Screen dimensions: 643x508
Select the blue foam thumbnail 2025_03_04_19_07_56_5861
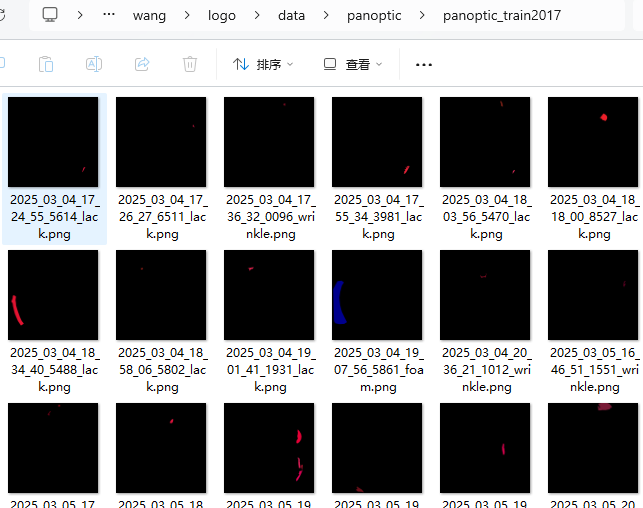(377, 295)
